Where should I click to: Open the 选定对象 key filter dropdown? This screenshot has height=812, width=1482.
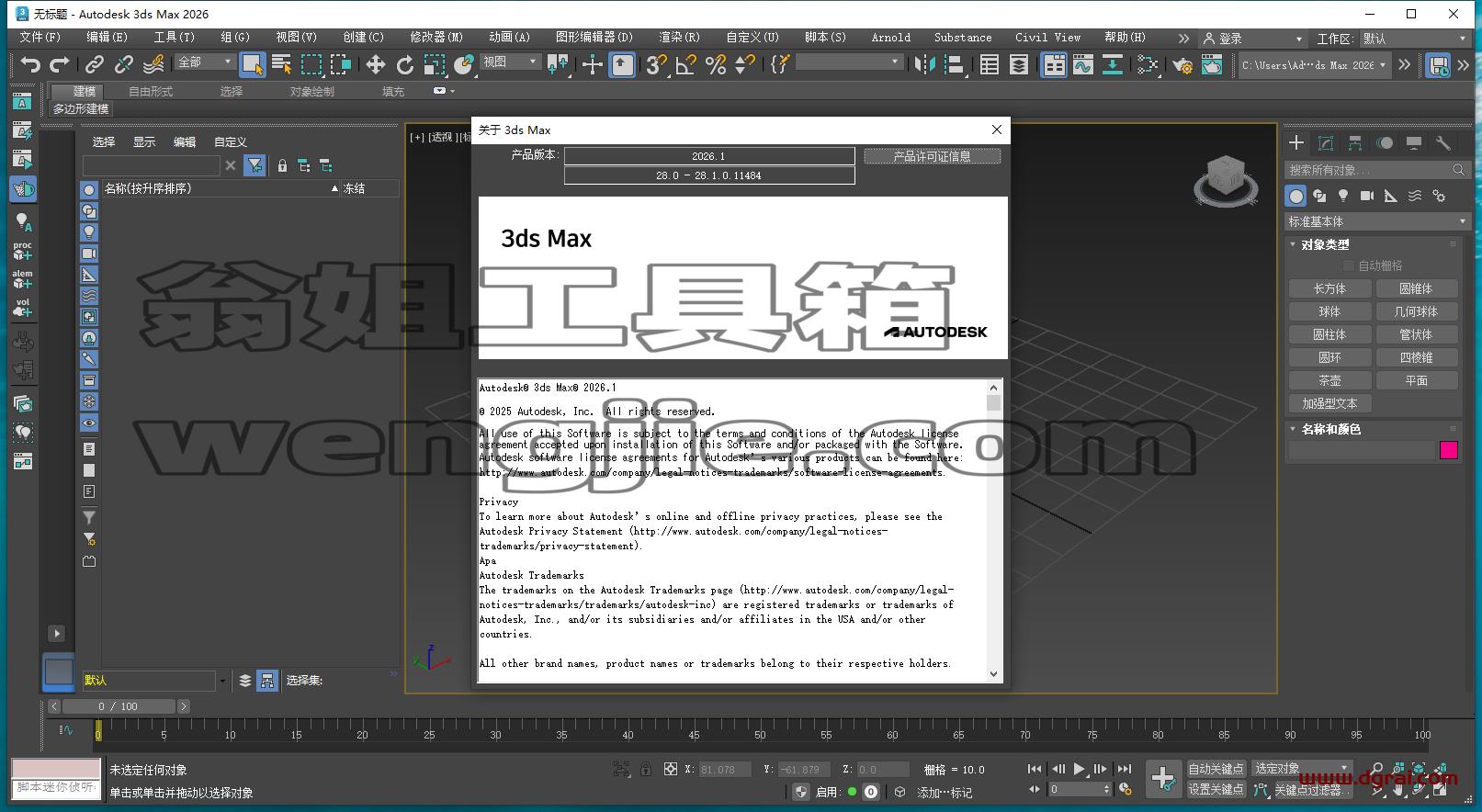[1302, 769]
